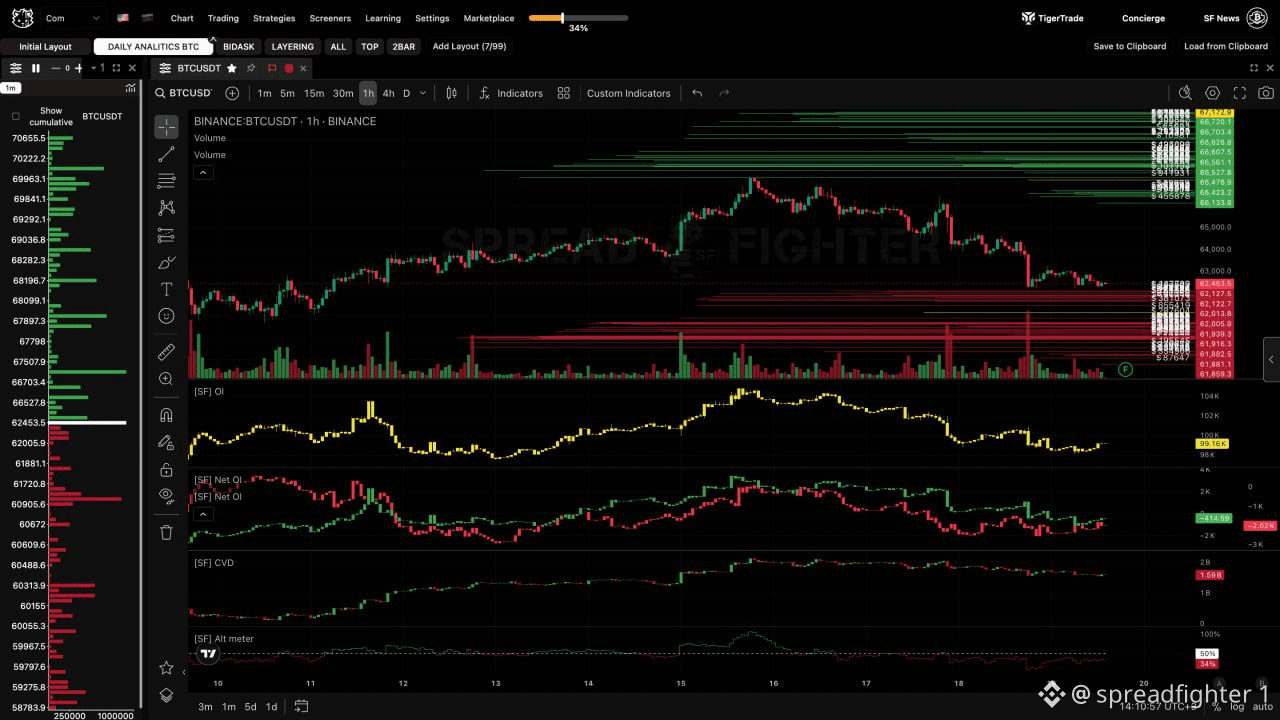Open the Screeners menu

coord(330,18)
